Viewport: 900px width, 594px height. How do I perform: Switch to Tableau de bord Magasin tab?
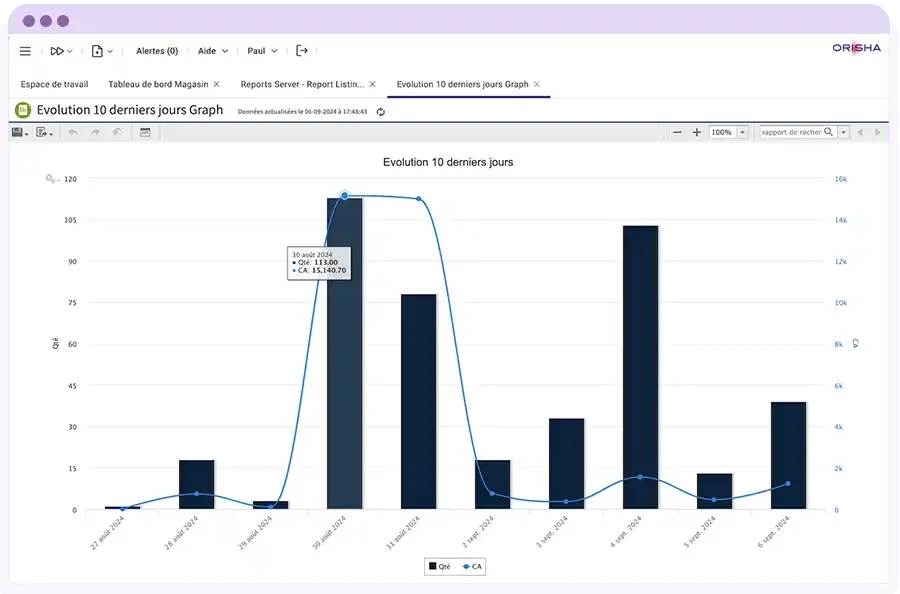(x=158, y=84)
